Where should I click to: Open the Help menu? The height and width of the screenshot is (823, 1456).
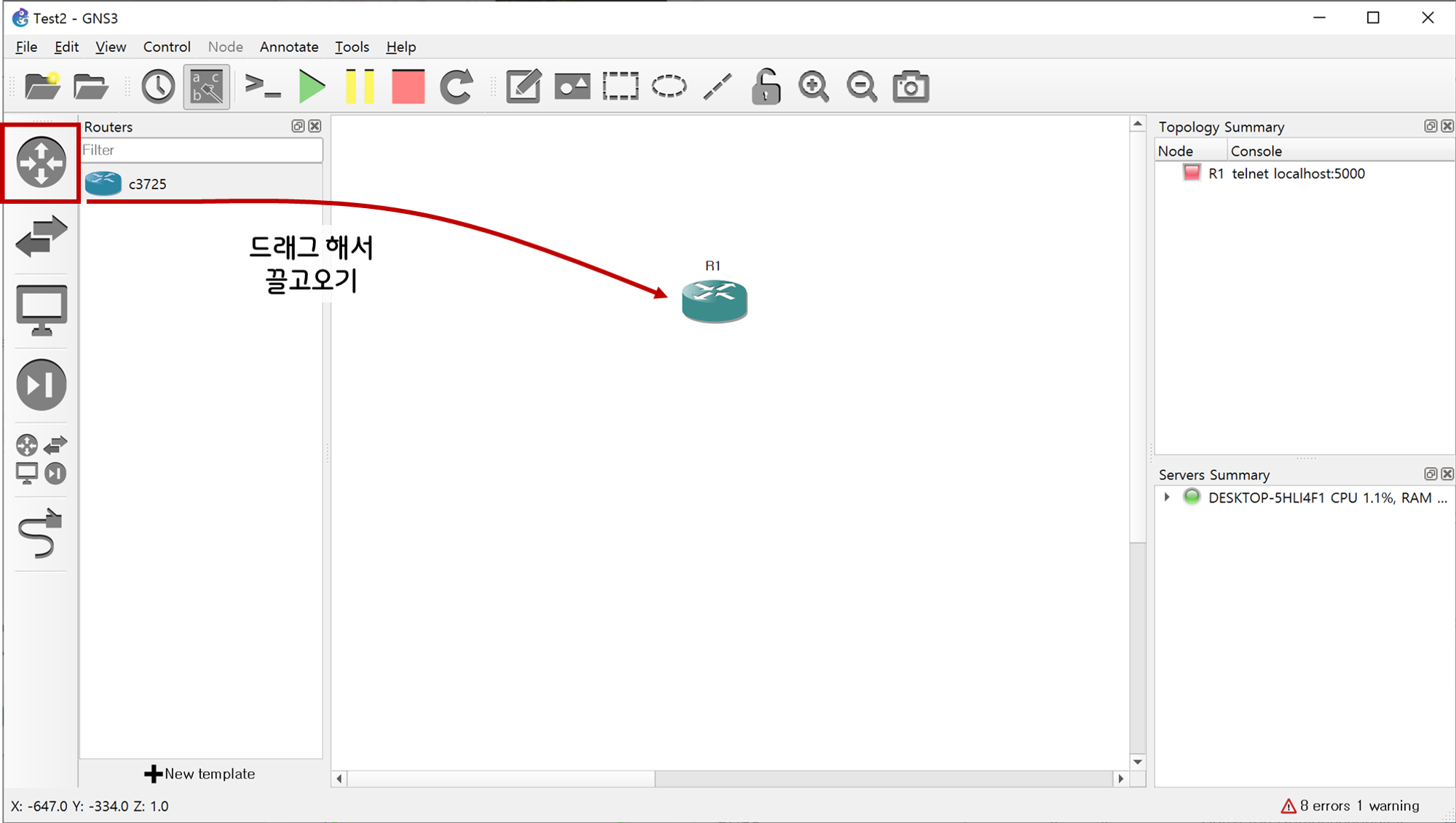(x=400, y=47)
